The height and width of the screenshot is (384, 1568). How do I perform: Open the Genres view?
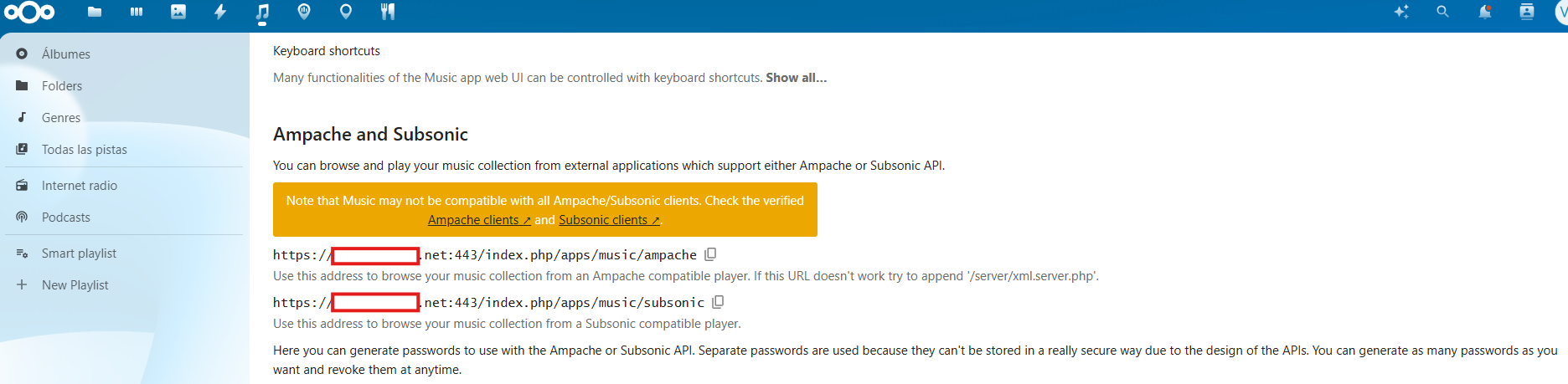click(x=60, y=118)
